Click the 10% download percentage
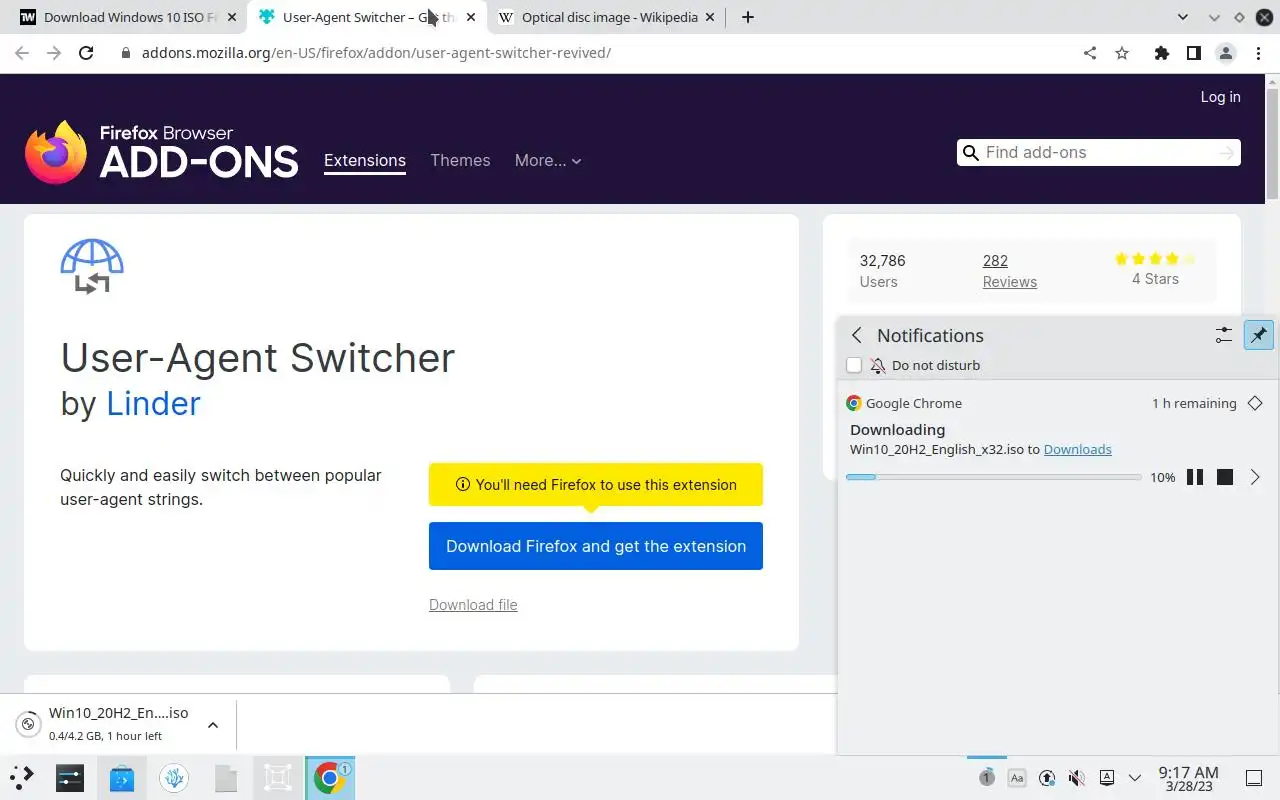This screenshot has width=1280, height=800. pyautogui.click(x=1162, y=478)
